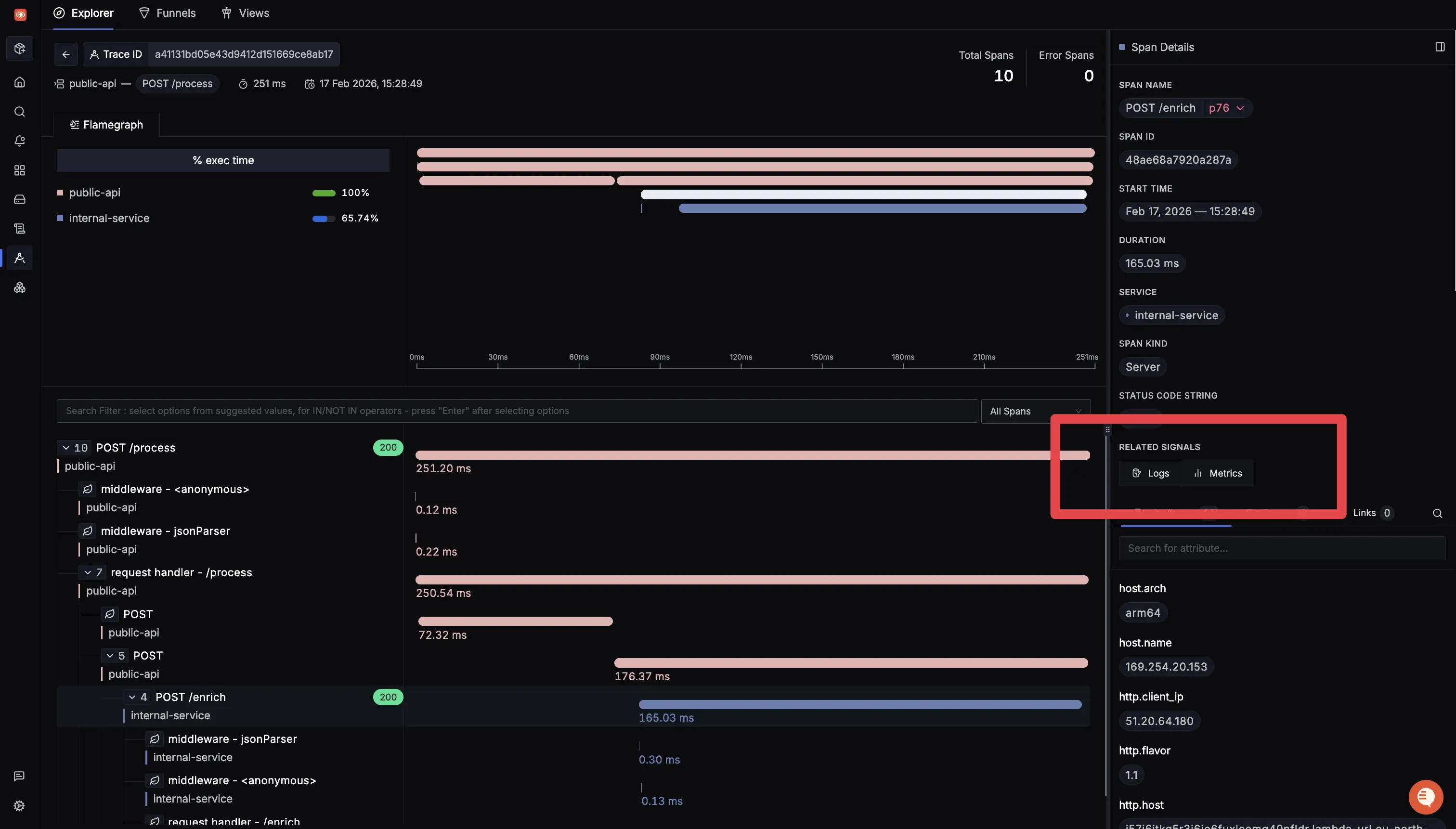1456x829 pixels.
Task: Open the dashboards grid icon in the sidebar
Action: pyautogui.click(x=20, y=170)
